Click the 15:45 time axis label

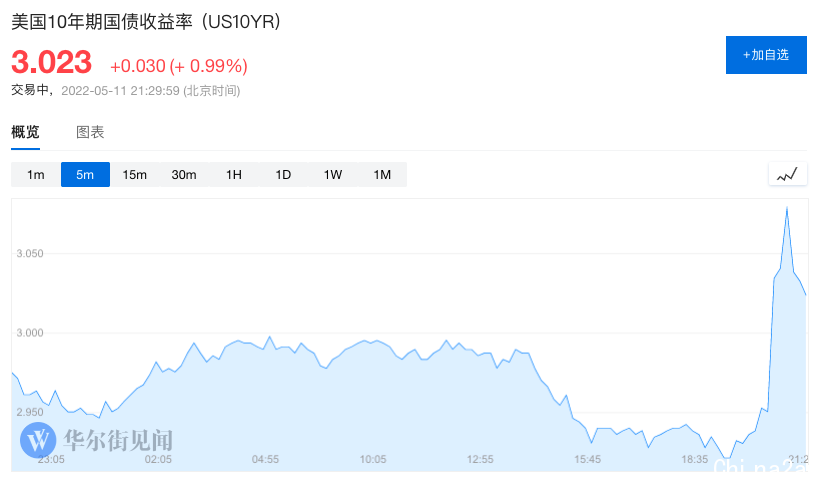click(588, 459)
